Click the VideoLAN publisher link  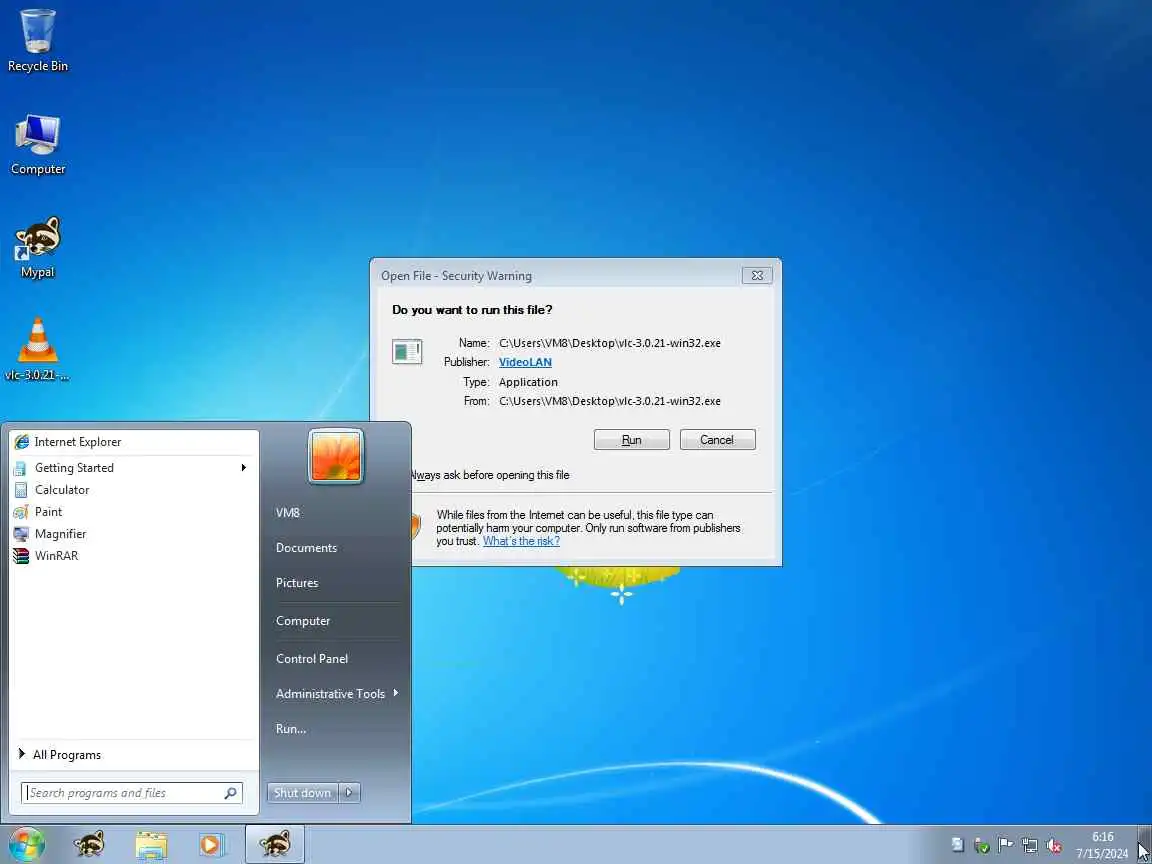[x=525, y=361]
